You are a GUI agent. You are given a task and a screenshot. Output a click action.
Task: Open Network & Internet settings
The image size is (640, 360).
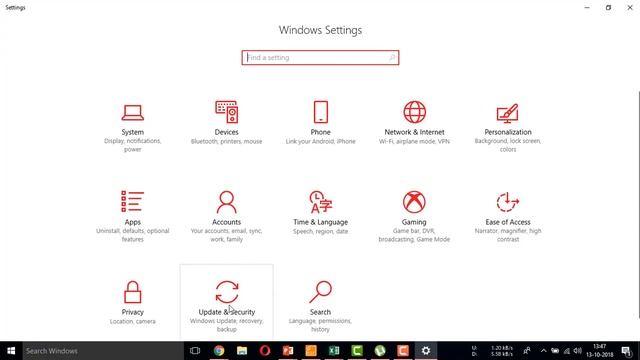coord(414,127)
